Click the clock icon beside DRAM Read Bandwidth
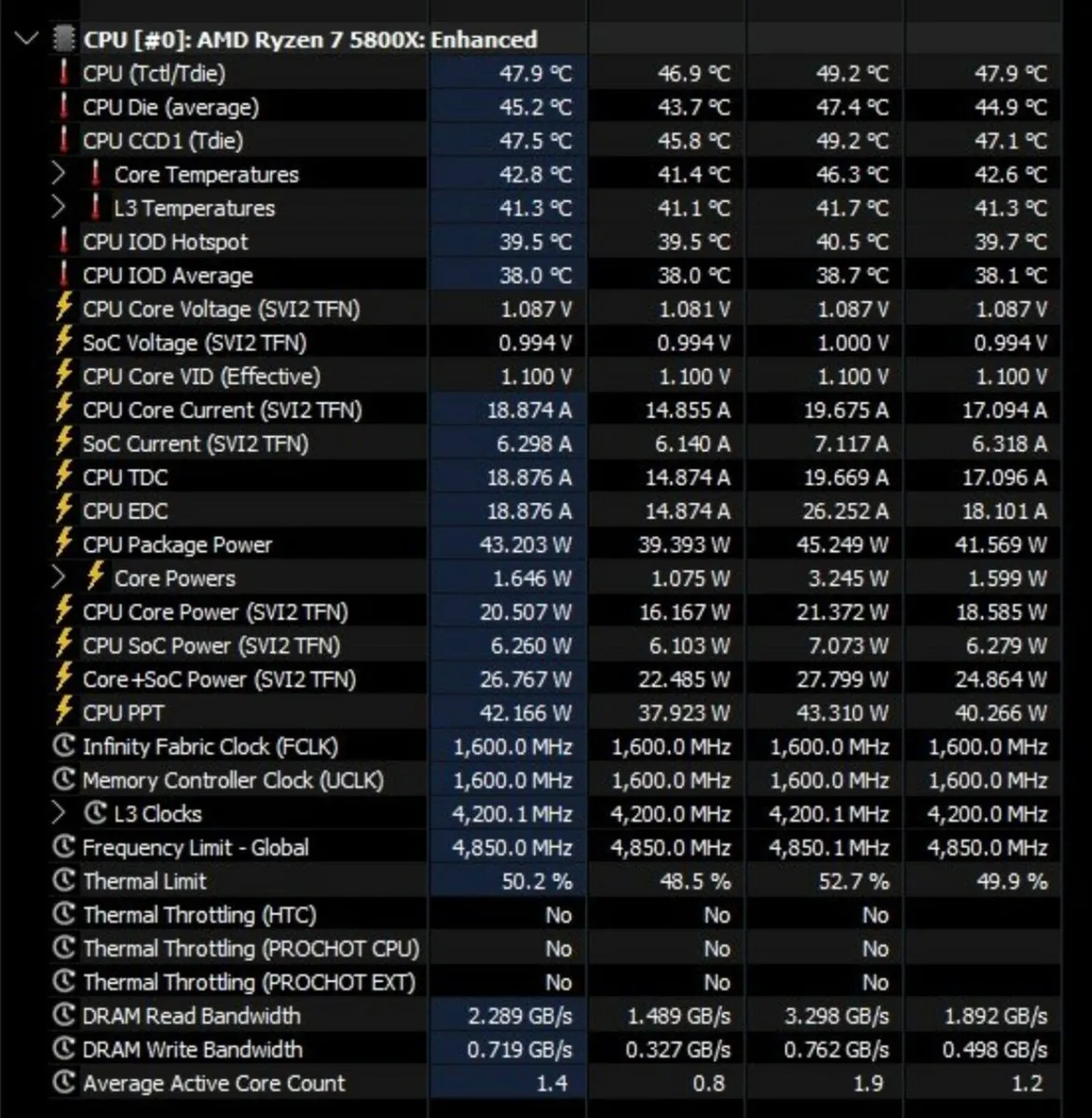This screenshot has width=1092, height=1118. pos(62,1016)
